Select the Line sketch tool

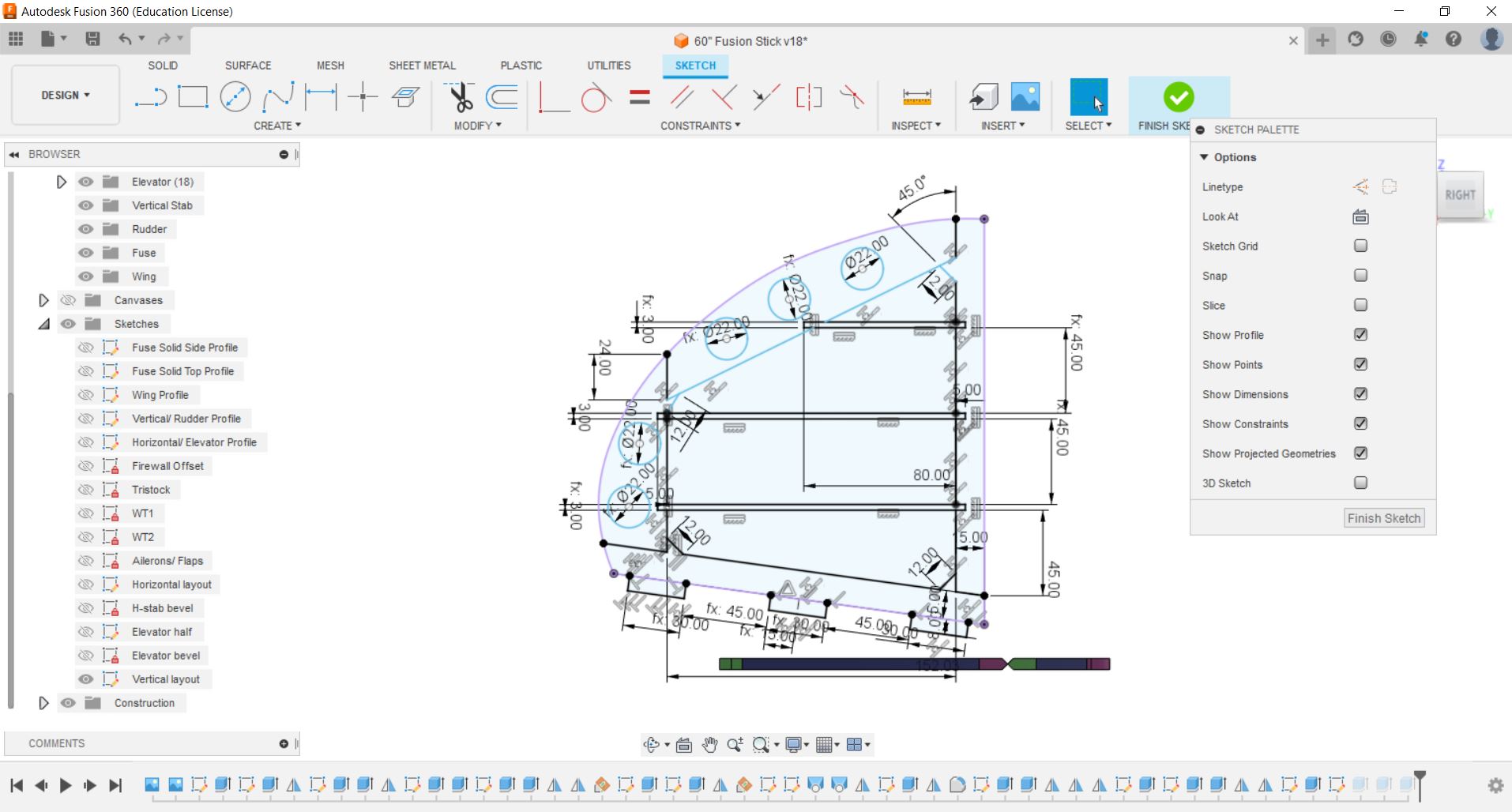(150, 97)
